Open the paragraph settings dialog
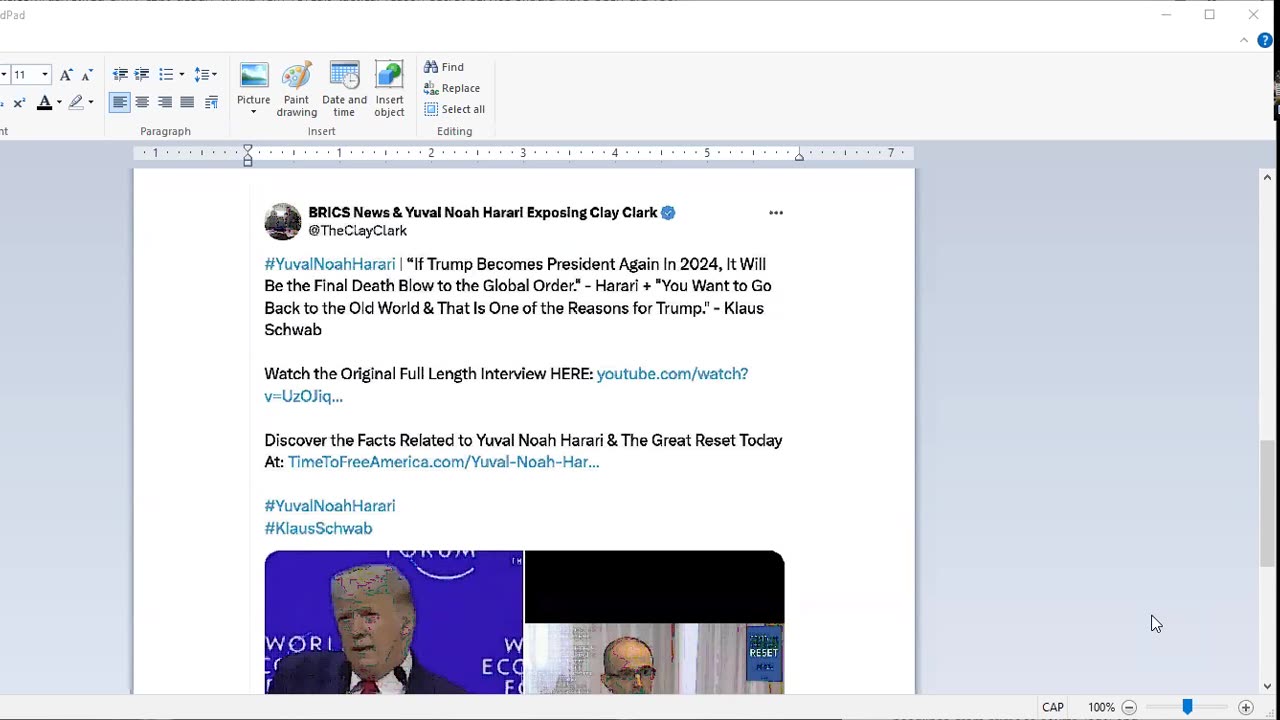1280x720 pixels. pyautogui.click(x=212, y=102)
